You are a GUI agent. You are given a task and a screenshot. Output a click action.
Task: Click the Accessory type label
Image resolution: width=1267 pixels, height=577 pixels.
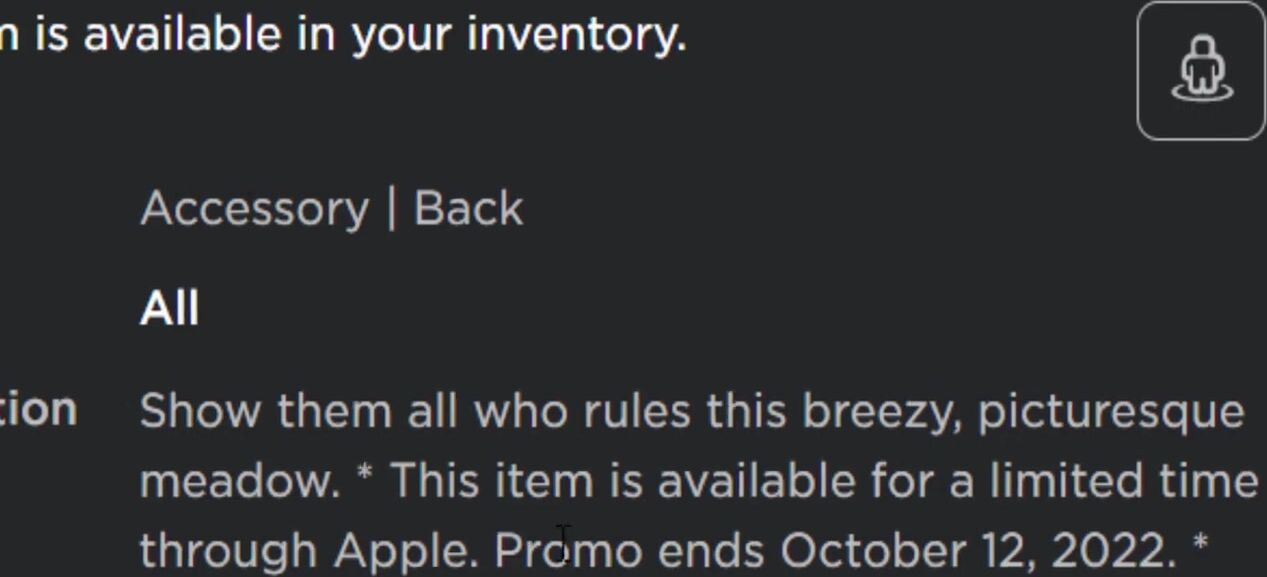point(254,210)
